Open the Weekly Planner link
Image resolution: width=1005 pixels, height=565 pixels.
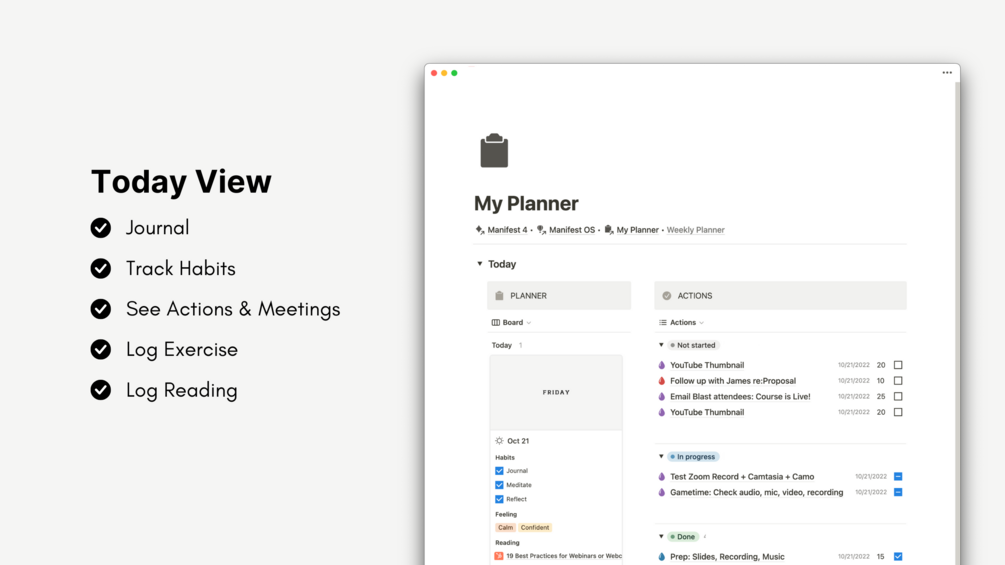click(695, 230)
